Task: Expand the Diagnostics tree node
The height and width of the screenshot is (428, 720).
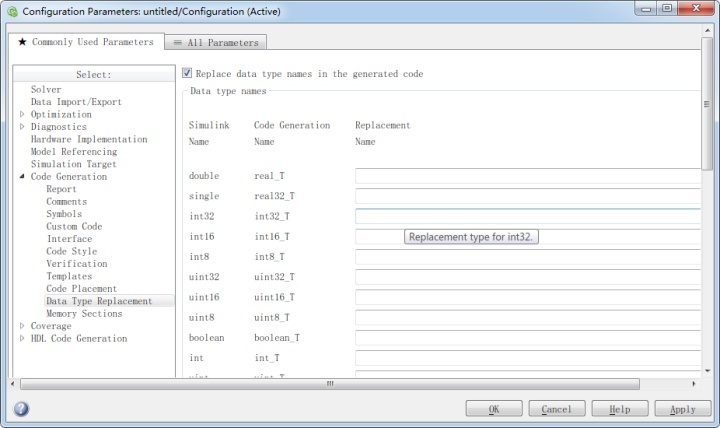Action: click(x=22, y=126)
